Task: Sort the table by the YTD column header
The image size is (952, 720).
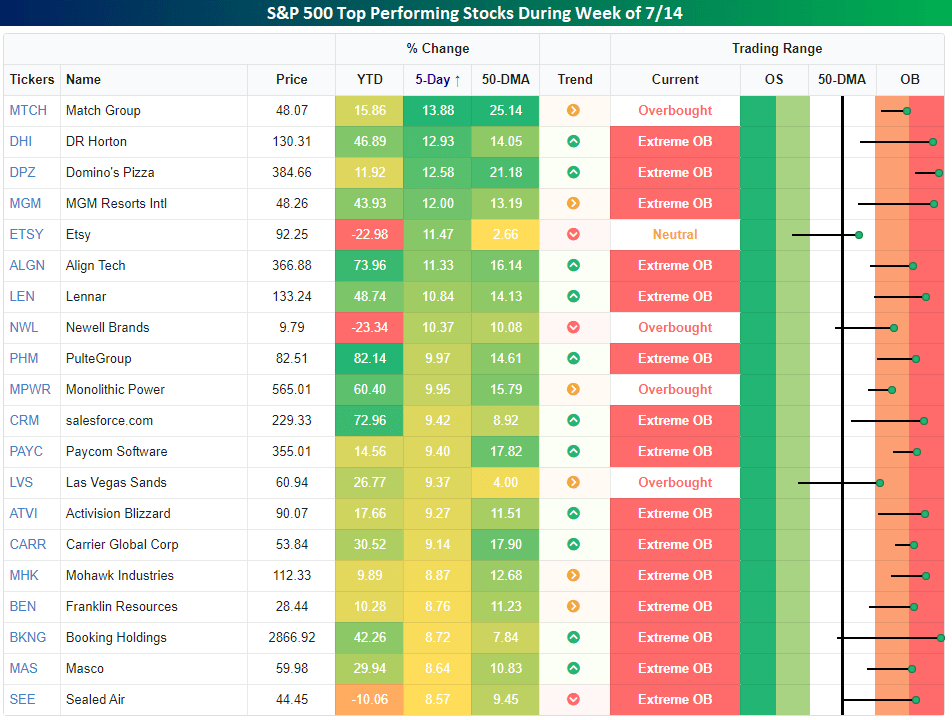Action: 369,79
